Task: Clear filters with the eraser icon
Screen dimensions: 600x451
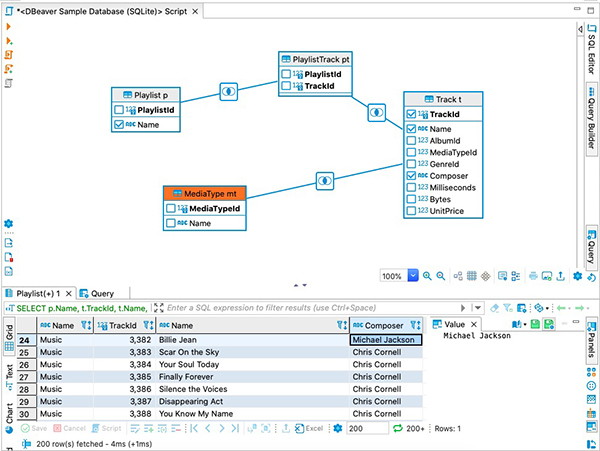Action: (x=494, y=308)
